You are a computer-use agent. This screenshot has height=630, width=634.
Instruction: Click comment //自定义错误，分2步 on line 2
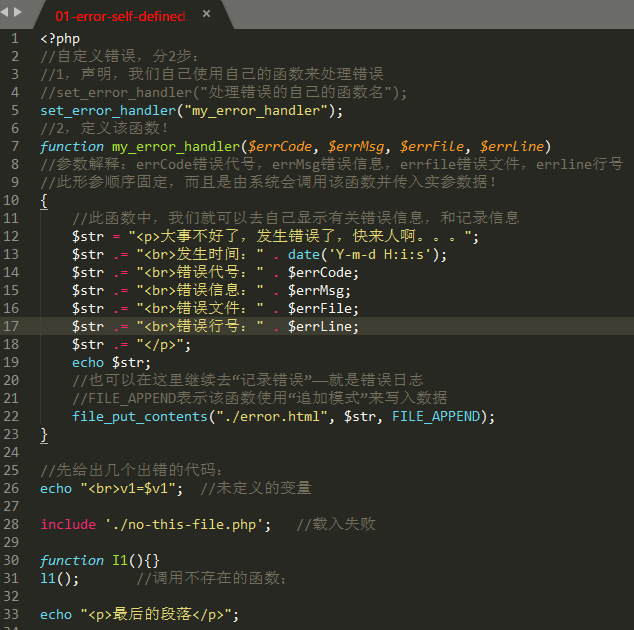click(x=120, y=57)
